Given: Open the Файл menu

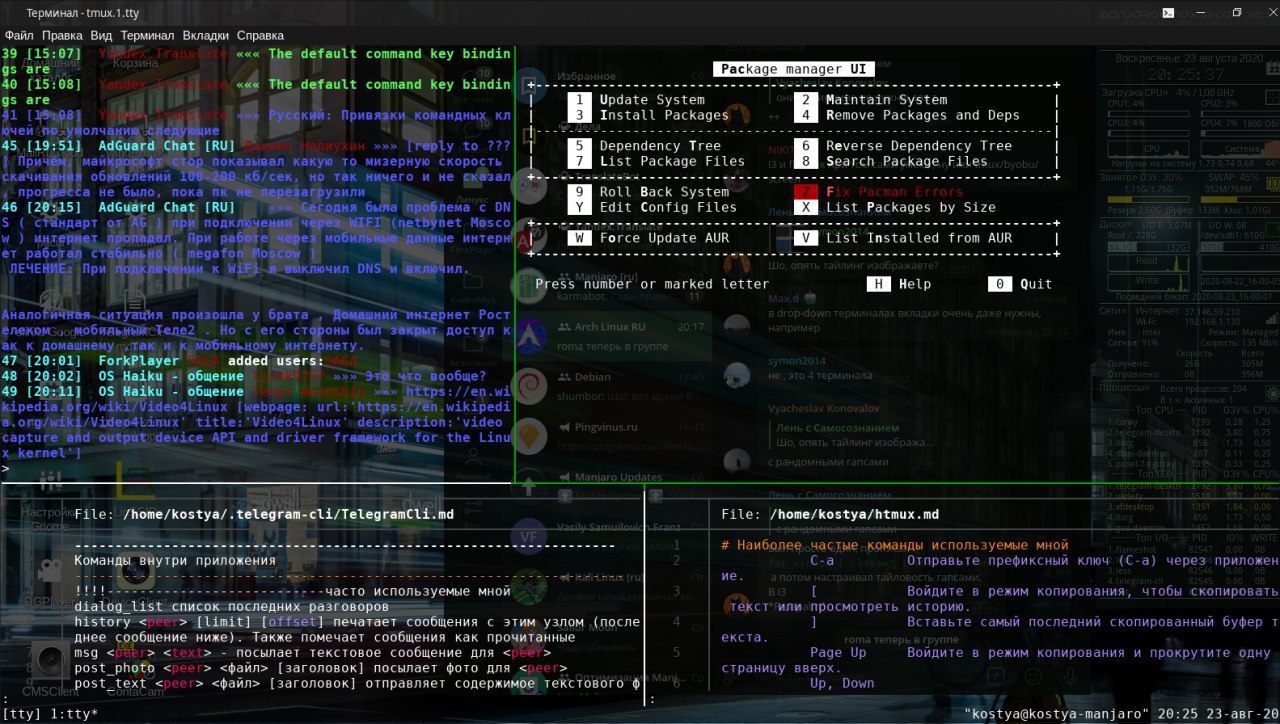Looking at the screenshot, I should point(19,35).
